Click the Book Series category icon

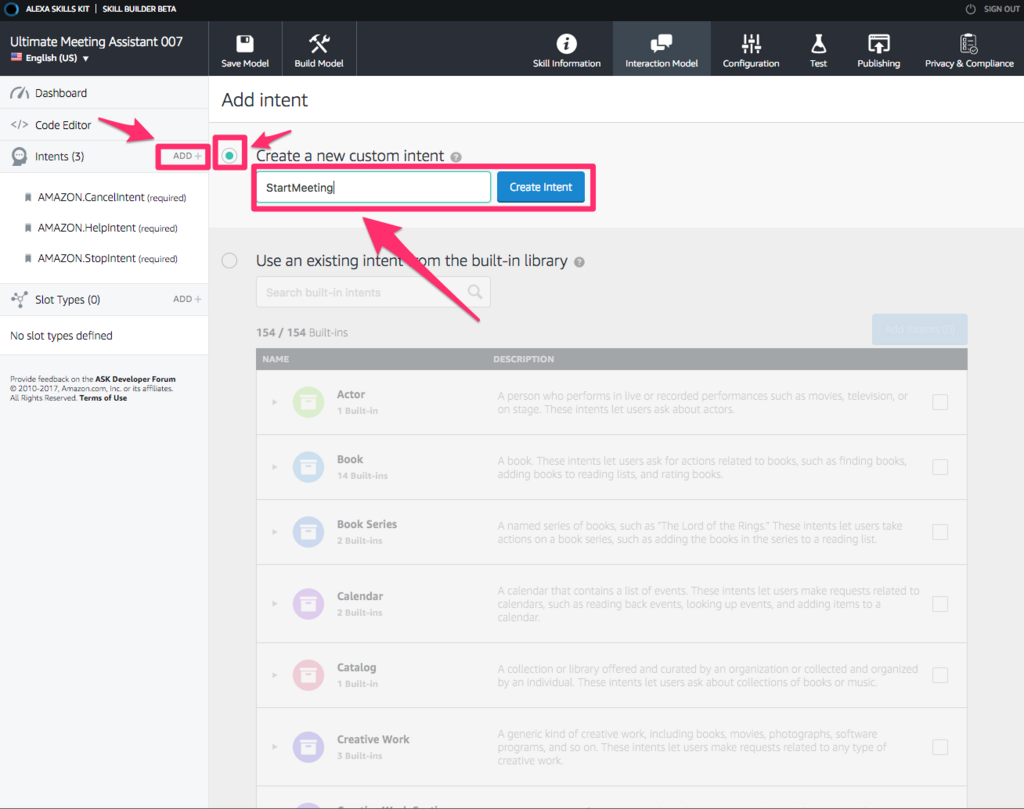click(x=308, y=531)
